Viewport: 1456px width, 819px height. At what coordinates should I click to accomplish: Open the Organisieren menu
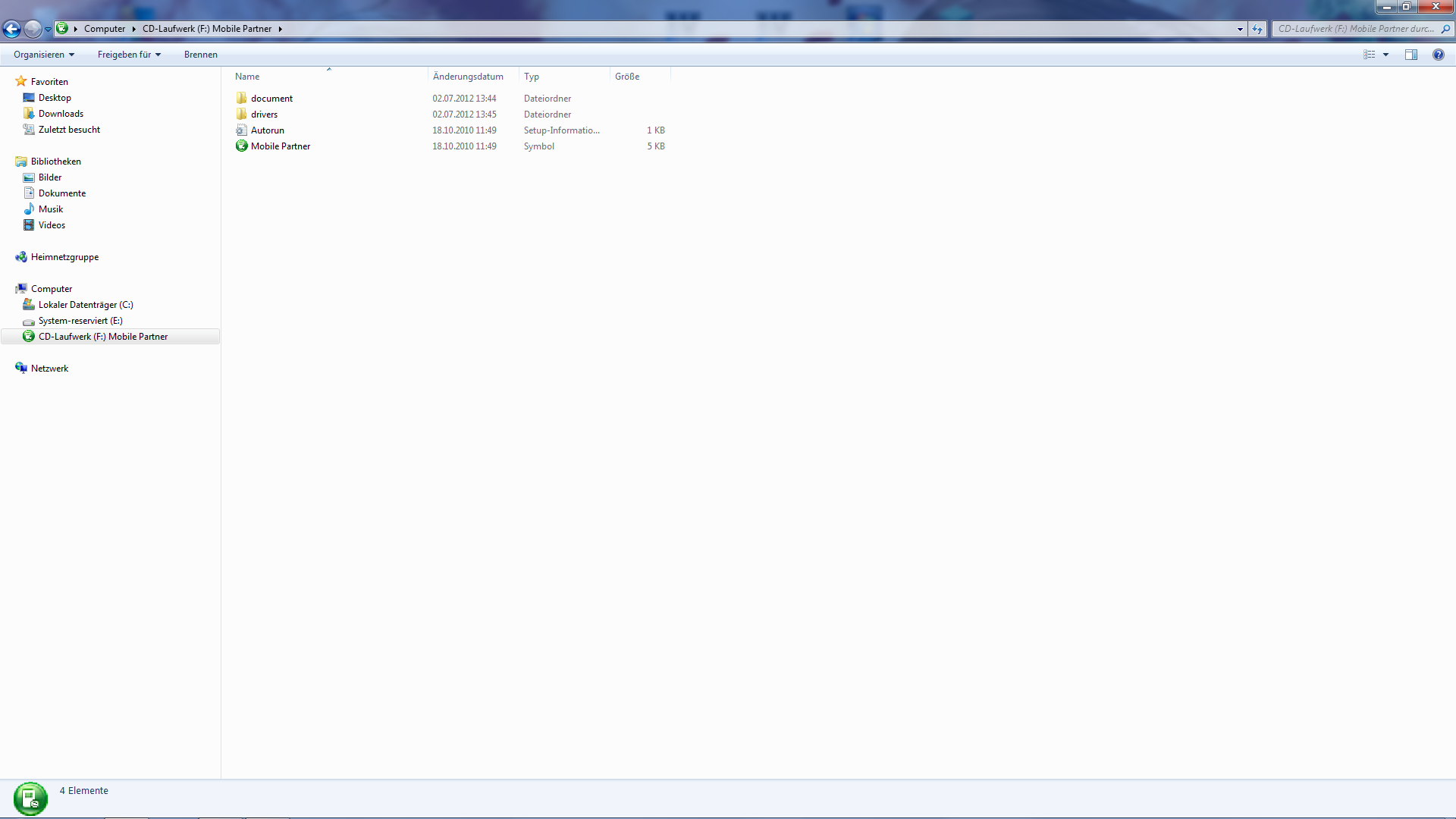pyautogui.click(x=43, y=55)
